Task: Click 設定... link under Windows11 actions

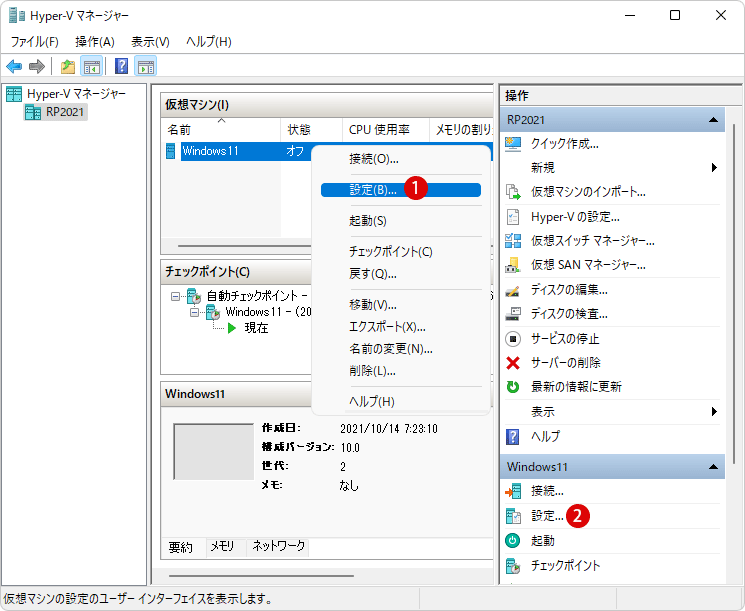Action: point(547,516)
